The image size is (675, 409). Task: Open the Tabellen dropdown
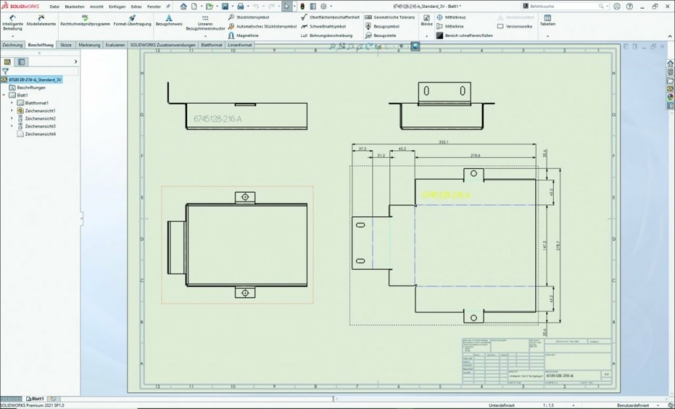547,21
